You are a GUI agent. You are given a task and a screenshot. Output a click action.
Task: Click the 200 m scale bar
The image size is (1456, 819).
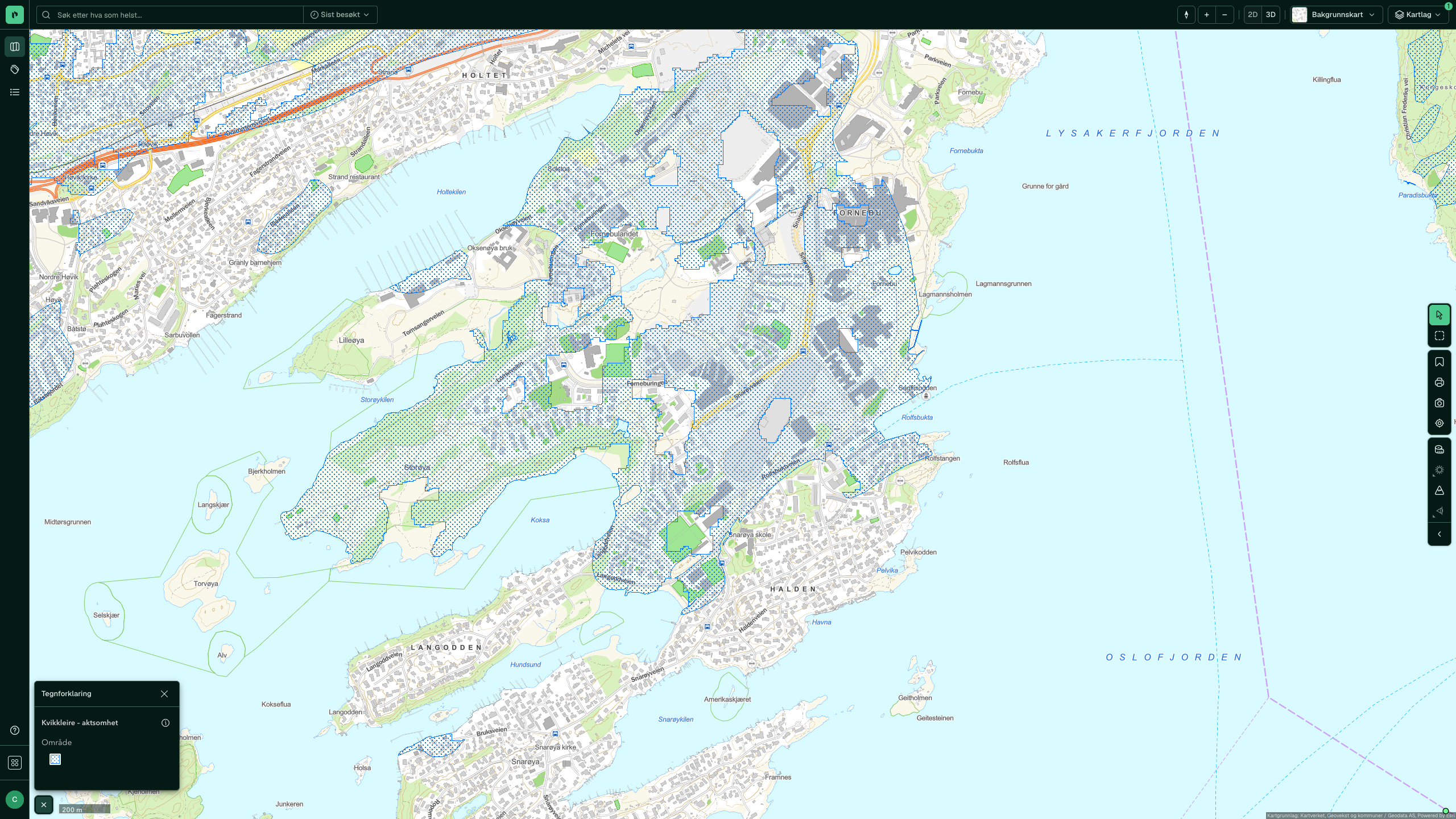[85, 809]
